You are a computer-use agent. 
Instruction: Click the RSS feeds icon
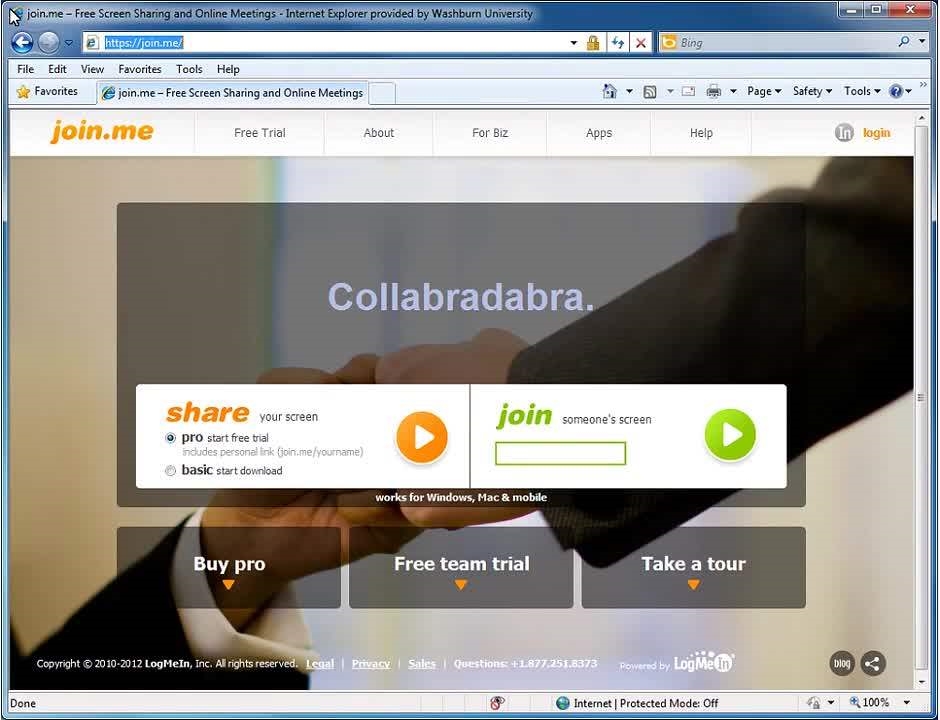[650, 92]
